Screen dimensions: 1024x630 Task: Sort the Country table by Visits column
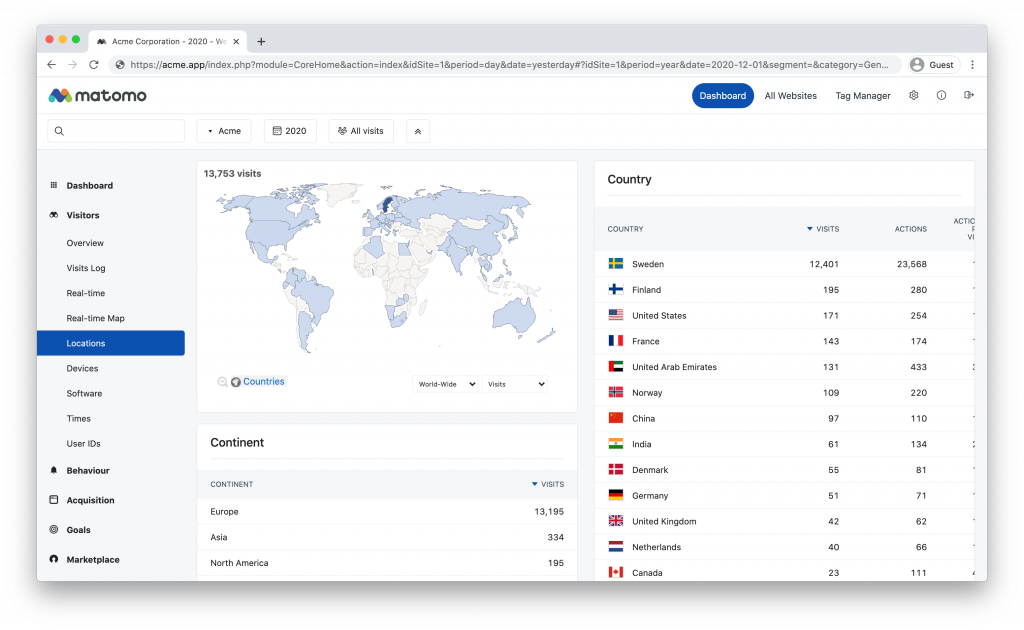click(826, 229)
